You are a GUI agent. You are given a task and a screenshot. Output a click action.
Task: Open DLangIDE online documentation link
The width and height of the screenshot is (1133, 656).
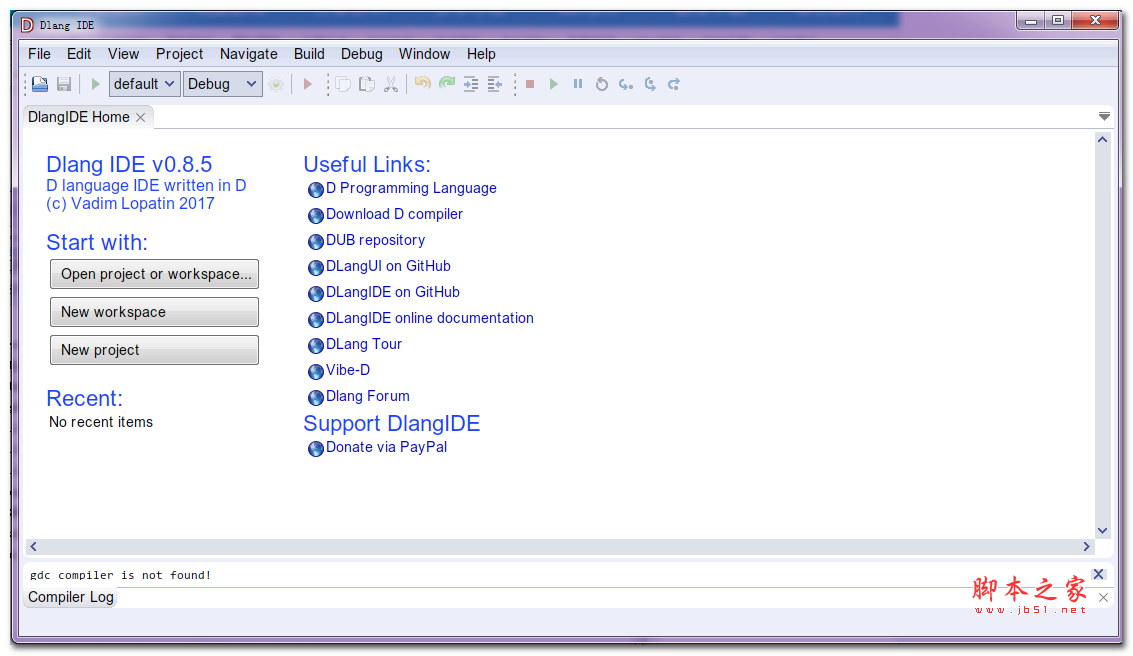click(429, 318)
